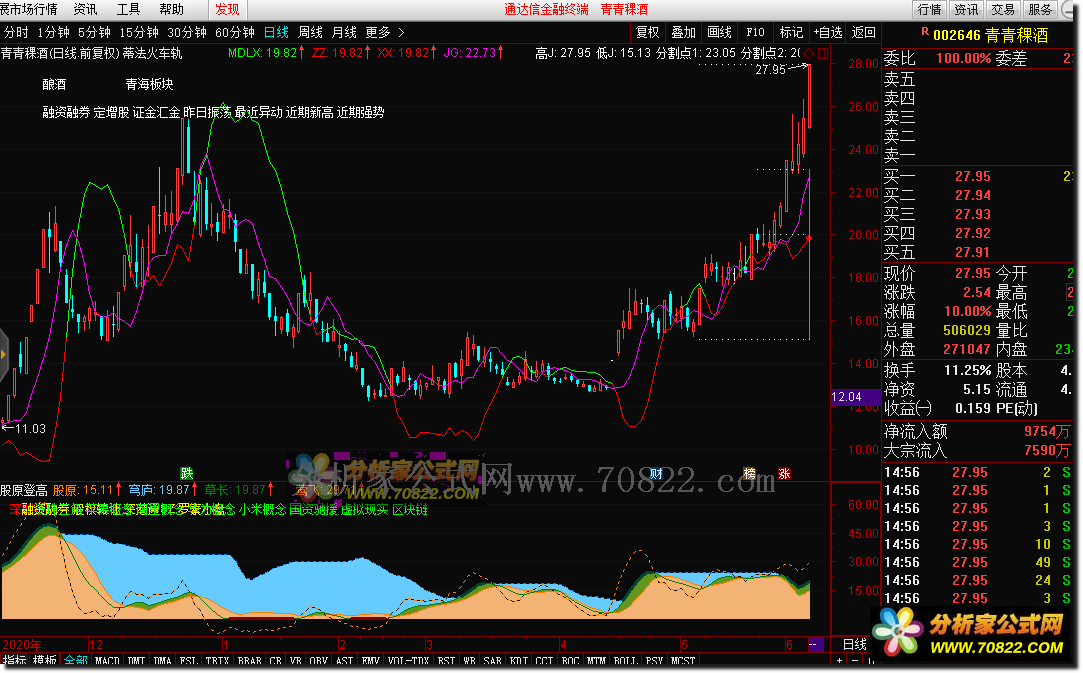Click the red 涨 marker on the chart
Viewport: 1083px width, 673px height.
pyautogui.click(x=784, y=473)
